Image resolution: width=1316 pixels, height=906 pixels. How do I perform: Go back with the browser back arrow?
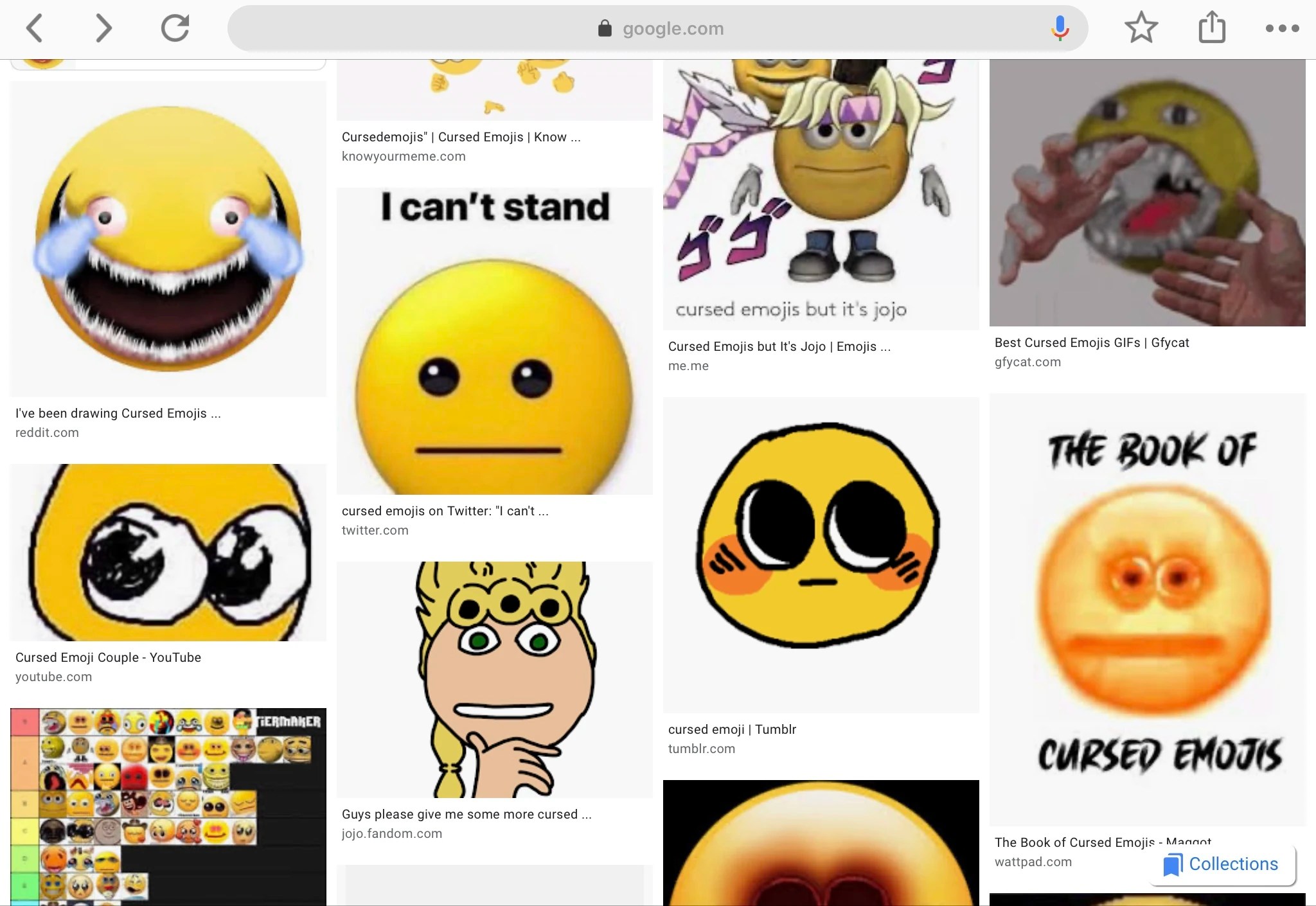pyautogui.click(x=35, y=28)
